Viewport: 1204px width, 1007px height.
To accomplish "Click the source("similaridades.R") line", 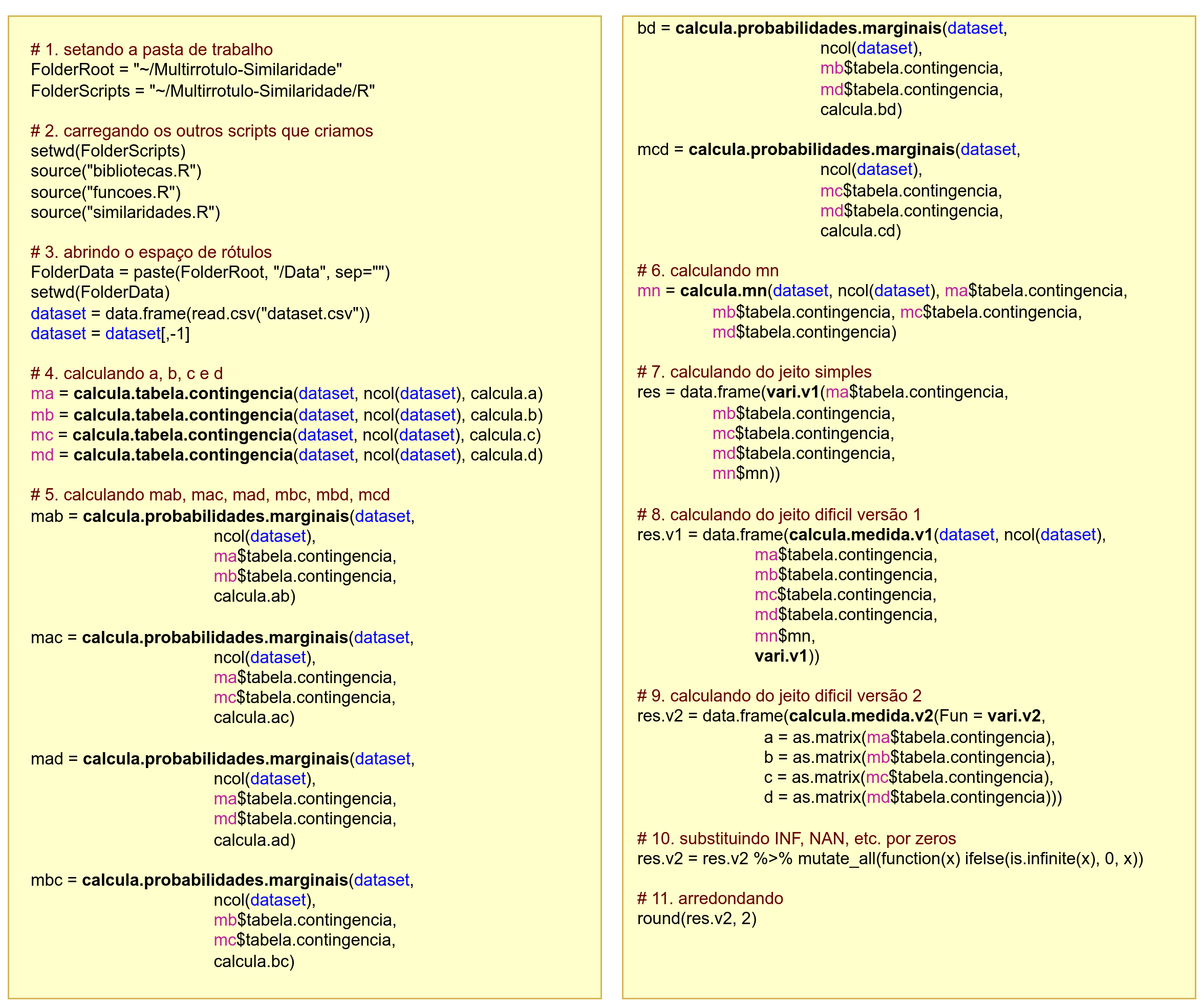I will tap(125, 212).
